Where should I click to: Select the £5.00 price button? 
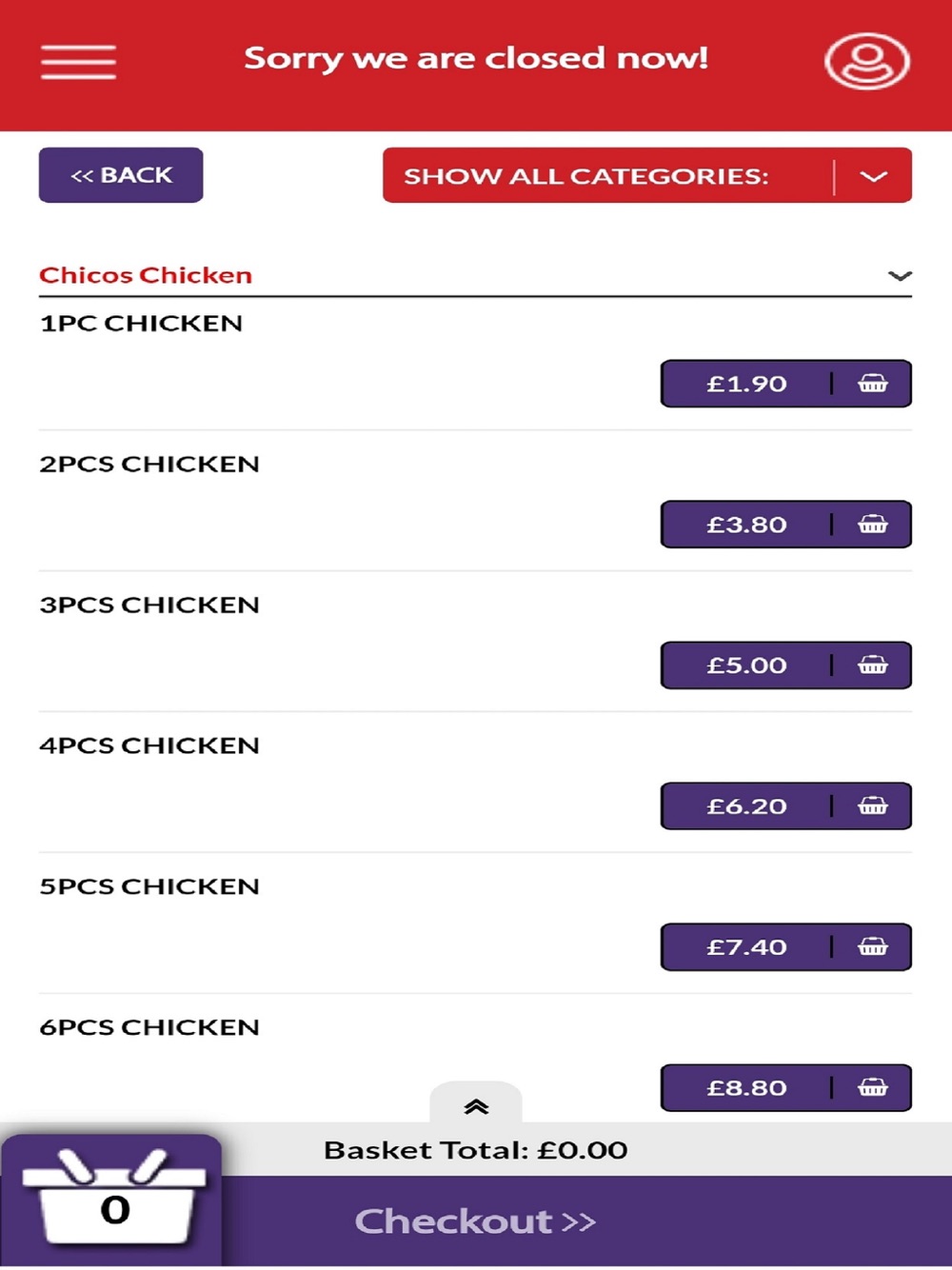(x=746, y=665)
